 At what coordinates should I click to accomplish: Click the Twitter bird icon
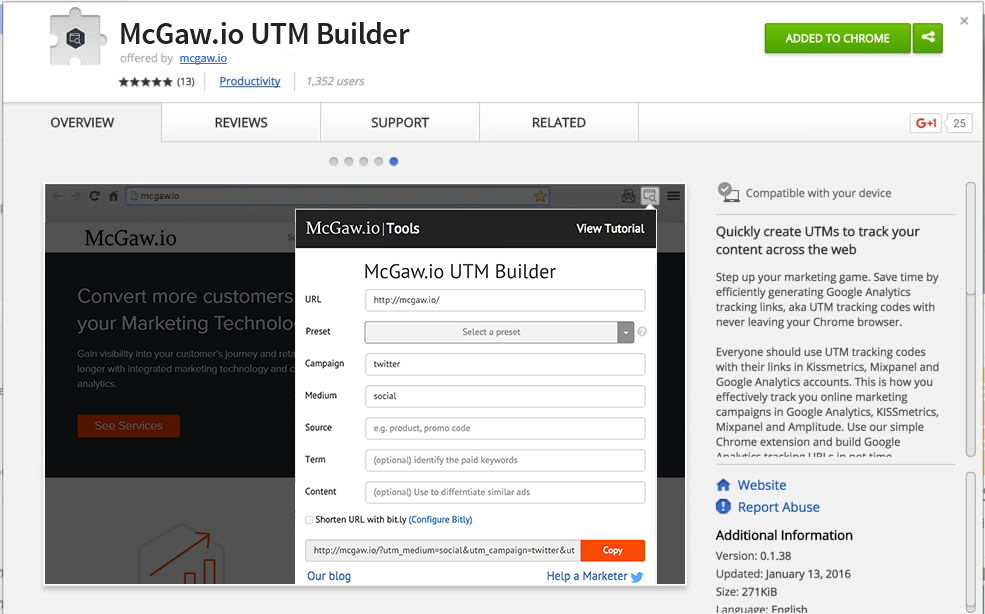(x=637, y=576)
